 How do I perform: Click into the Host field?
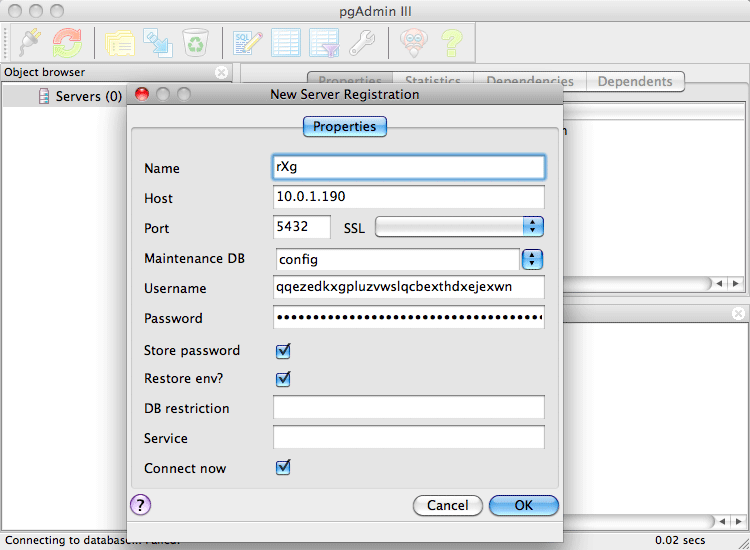[408, 197]
